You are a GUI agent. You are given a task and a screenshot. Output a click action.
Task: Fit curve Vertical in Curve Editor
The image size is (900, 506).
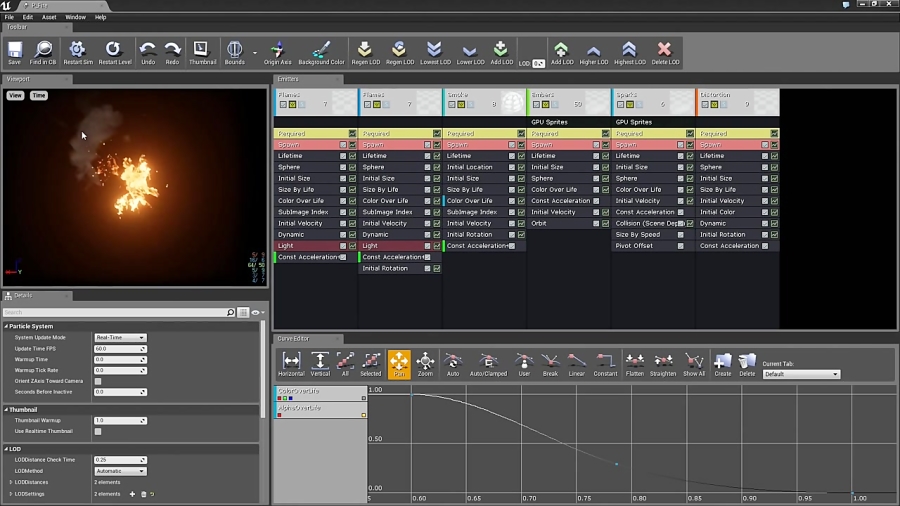click(x=320, y=365)
